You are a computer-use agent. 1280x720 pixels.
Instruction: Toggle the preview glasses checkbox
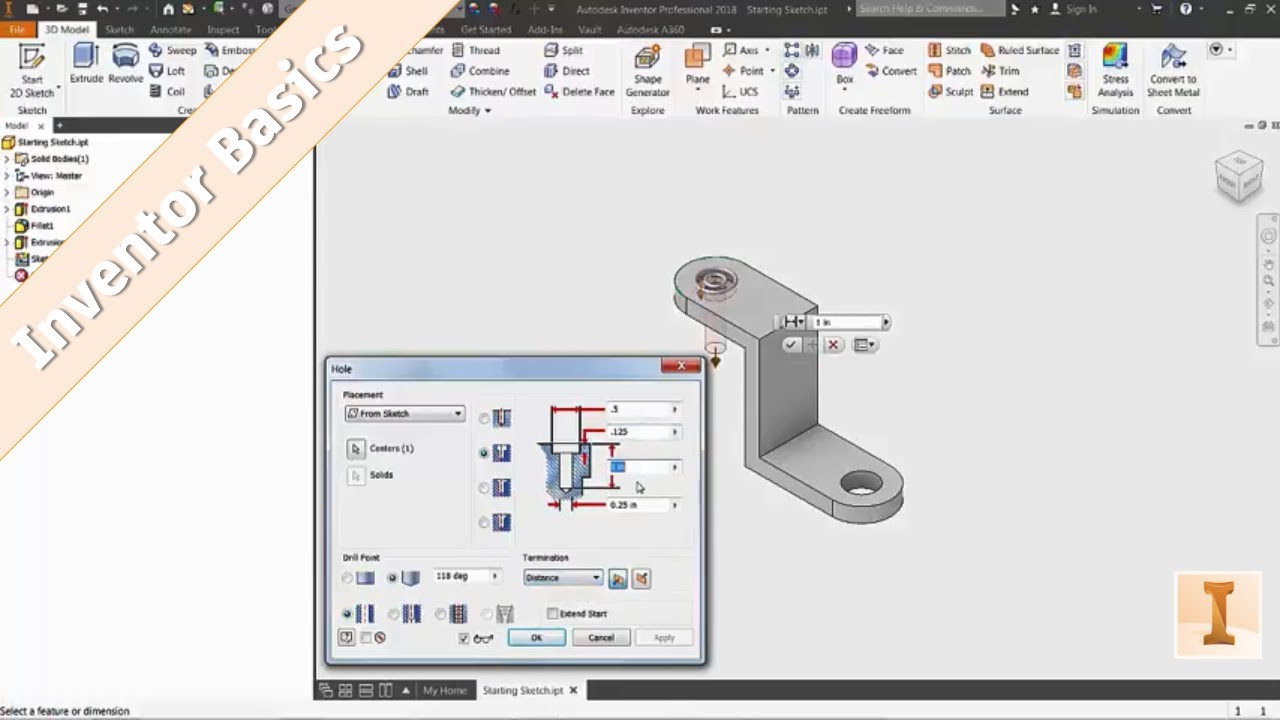[464, 638]
